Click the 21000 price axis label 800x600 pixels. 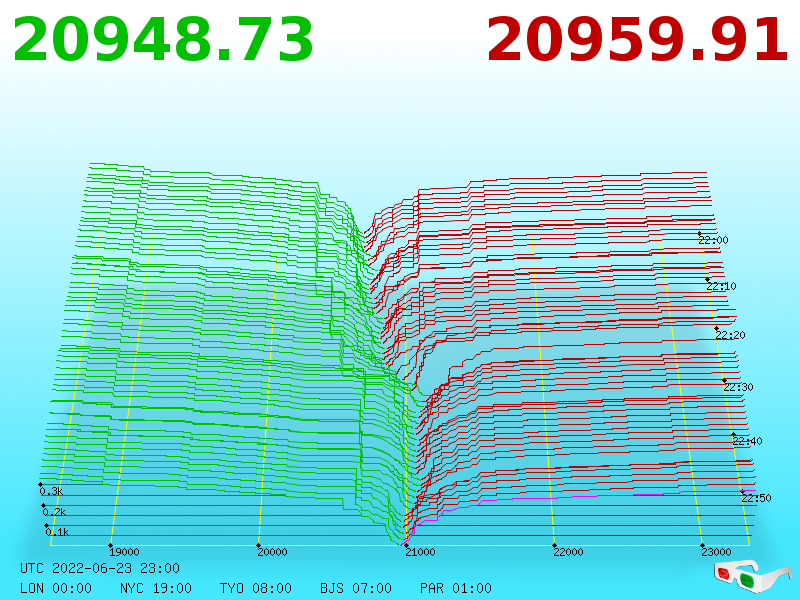420,552
